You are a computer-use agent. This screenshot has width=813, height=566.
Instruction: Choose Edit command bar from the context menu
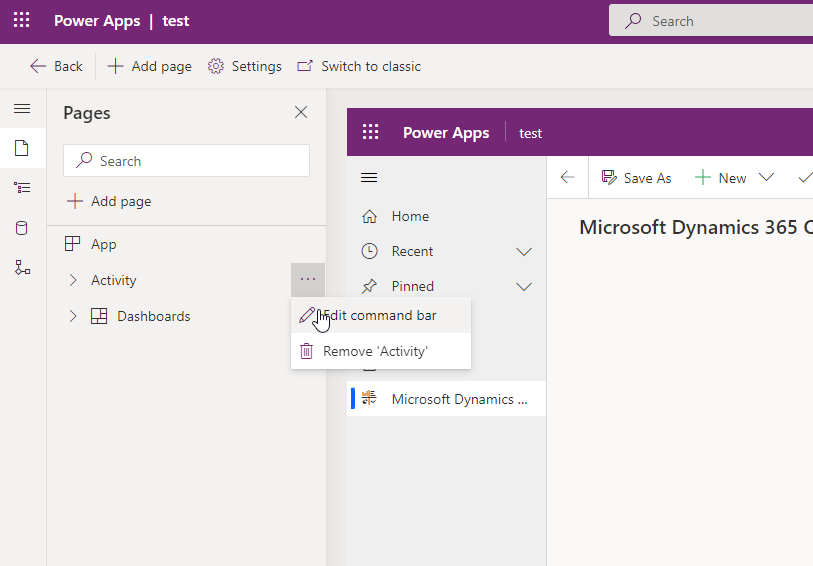pyautogui.click(x=381, y=315)
